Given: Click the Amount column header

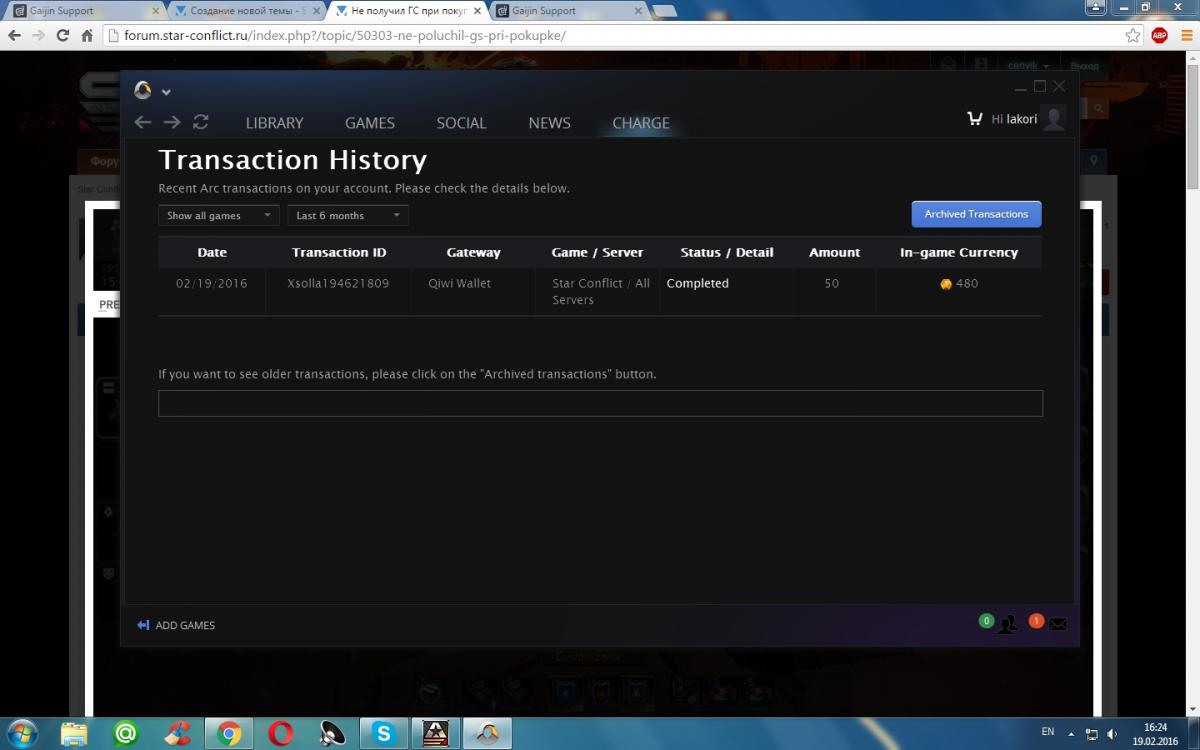Looking at the screenshot, I should pos(835,253).
